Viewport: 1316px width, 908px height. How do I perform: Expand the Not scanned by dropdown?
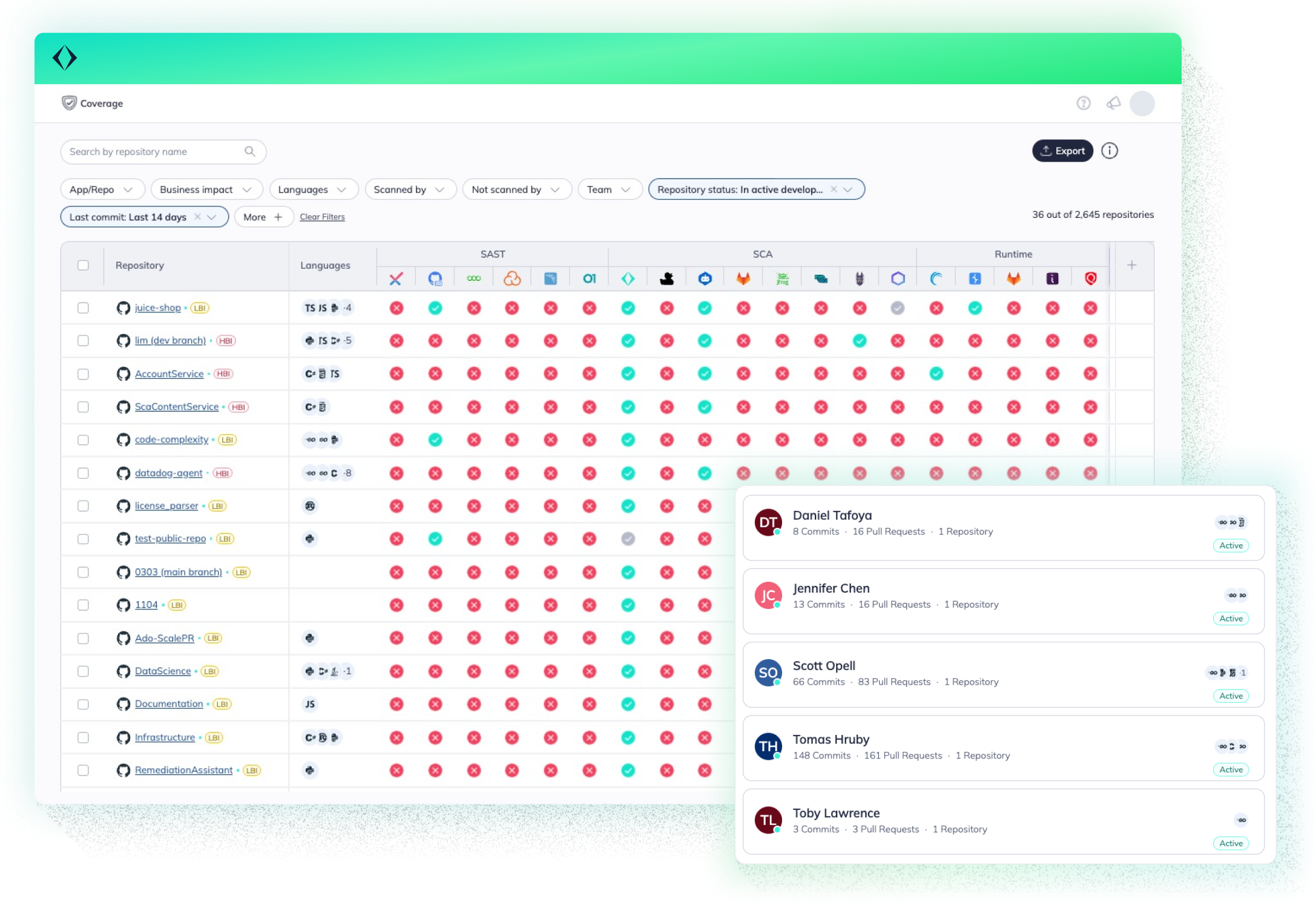516,189
